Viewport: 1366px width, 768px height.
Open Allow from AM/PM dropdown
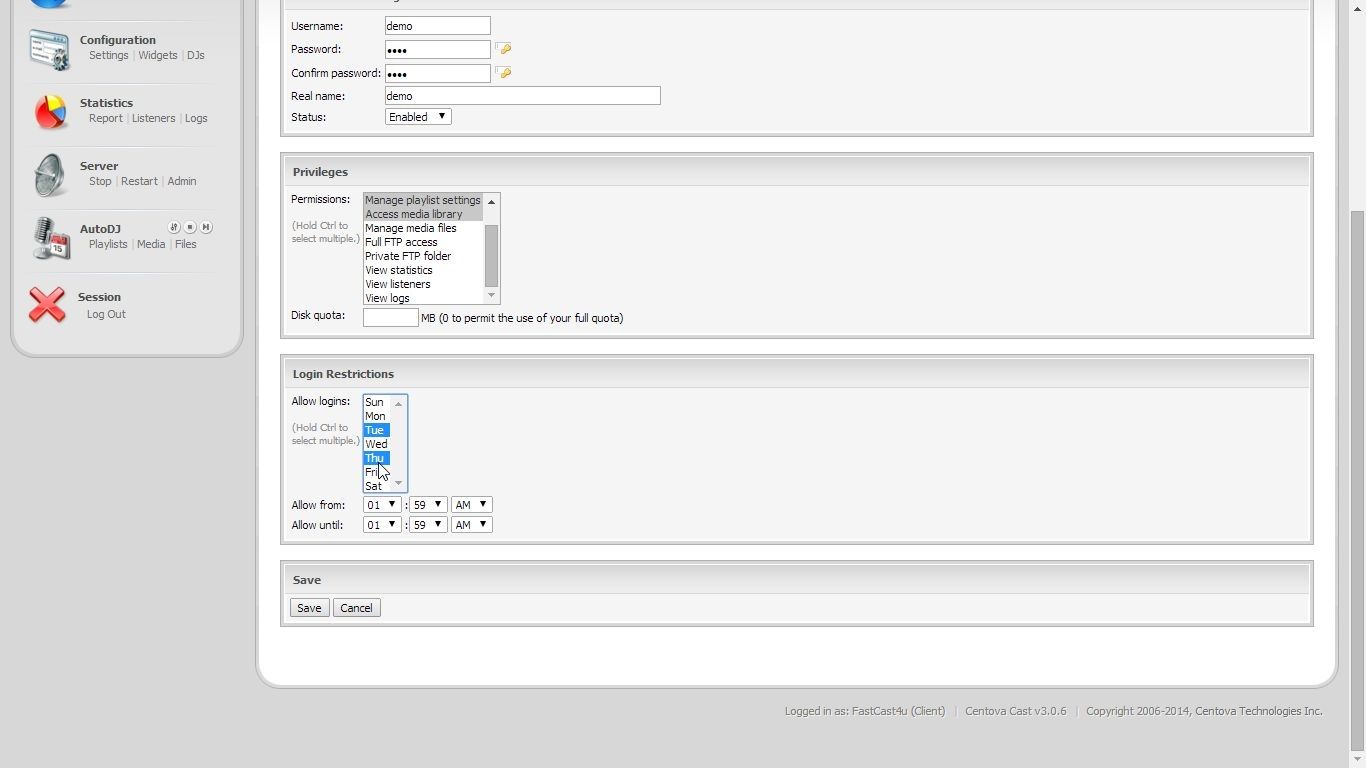click(472, 505)
